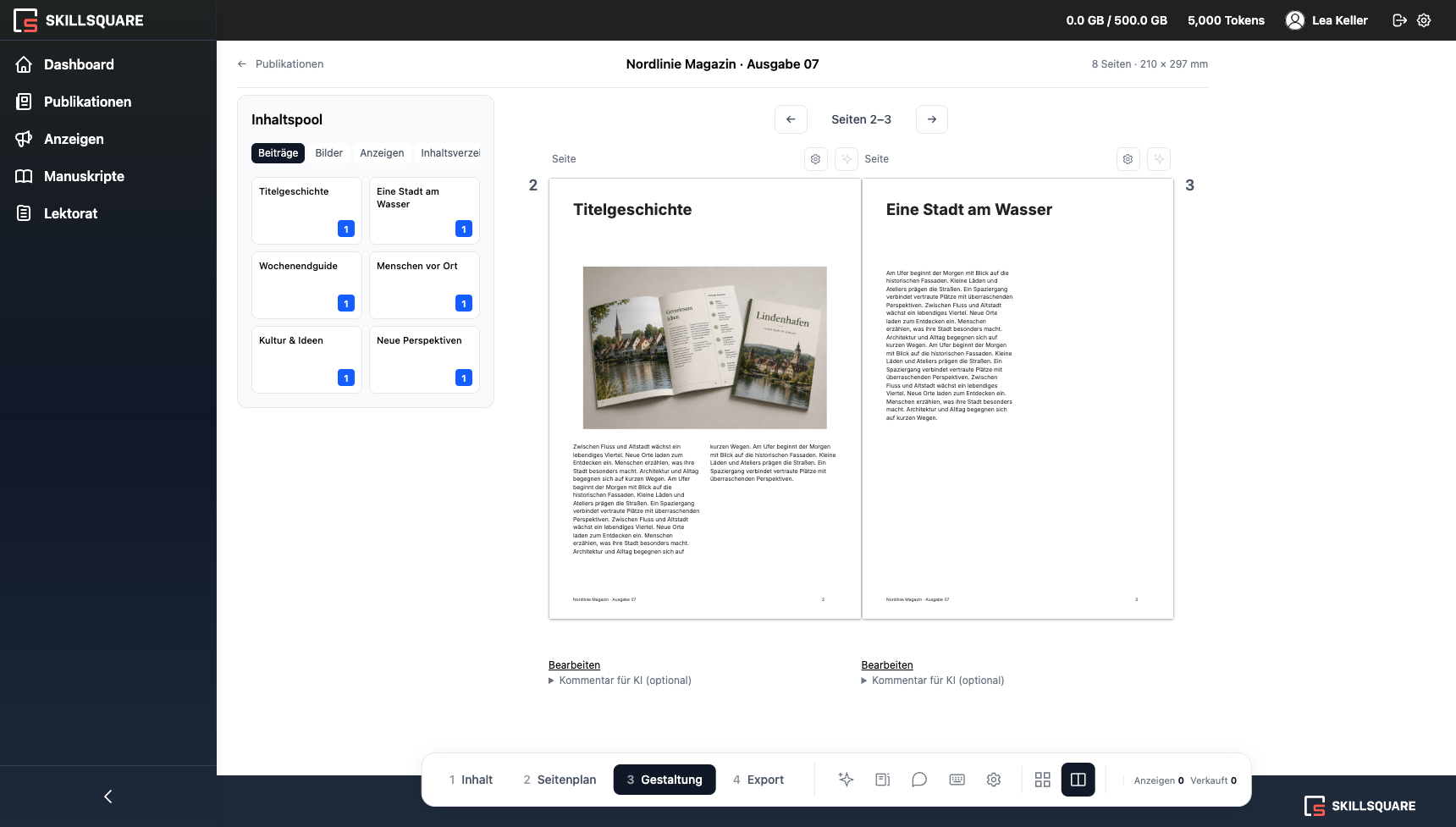Screen dimensions: 1456x827
Task: Click the page layout icon in bottom toolbar
Action: pyautogui.click(x=883, y=780)
